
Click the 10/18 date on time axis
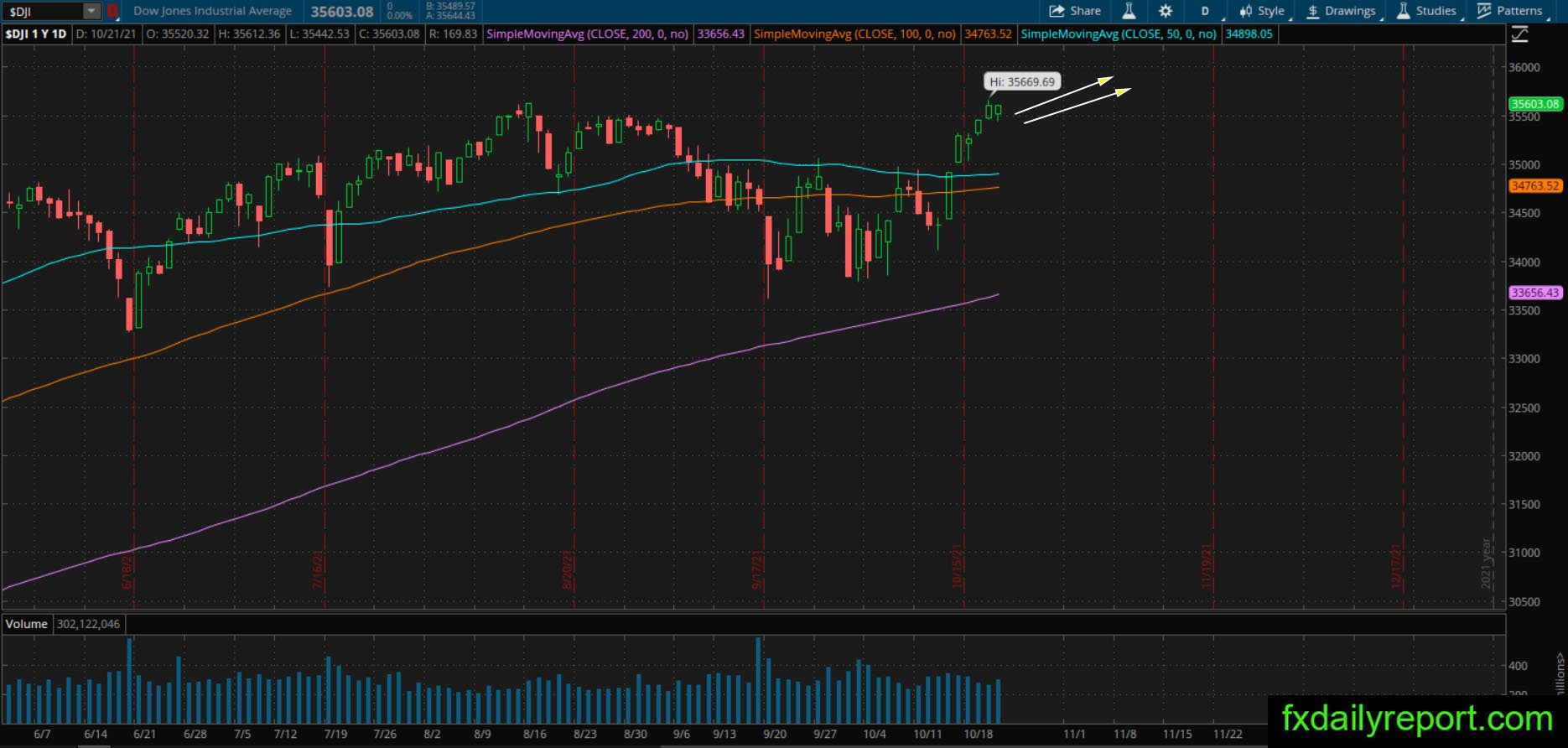pos(979,734)
